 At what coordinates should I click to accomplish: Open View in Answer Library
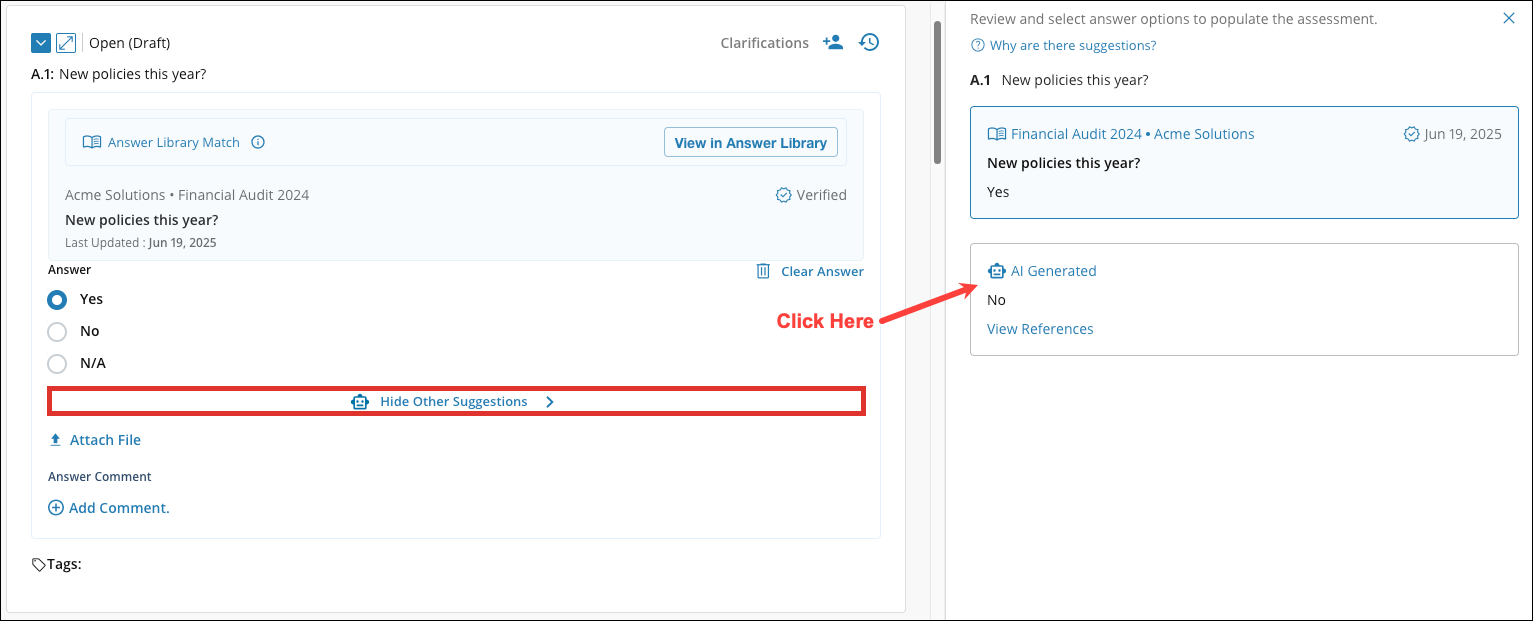click(x=751, y=142)
